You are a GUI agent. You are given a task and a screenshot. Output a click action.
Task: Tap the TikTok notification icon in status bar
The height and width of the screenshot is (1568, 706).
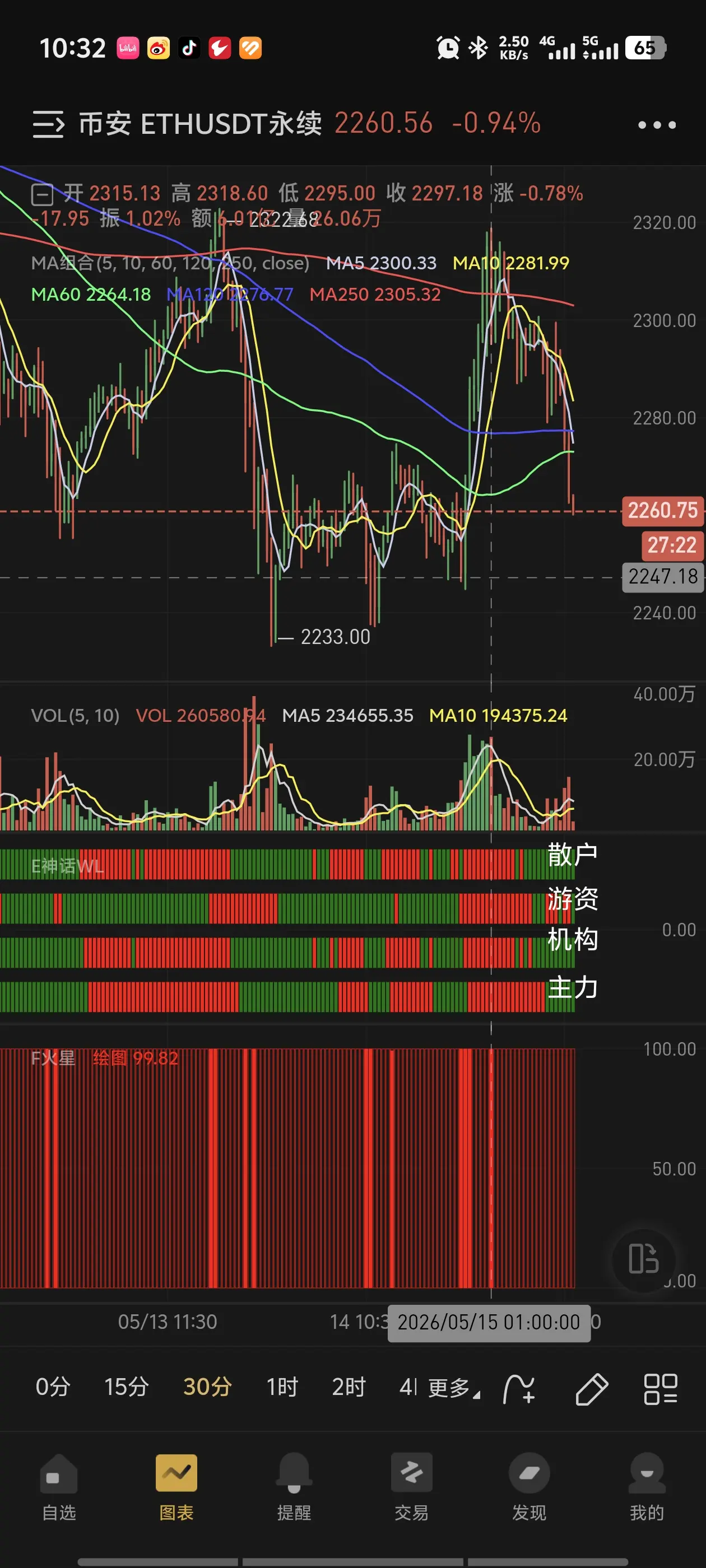(x=189, y=48)
